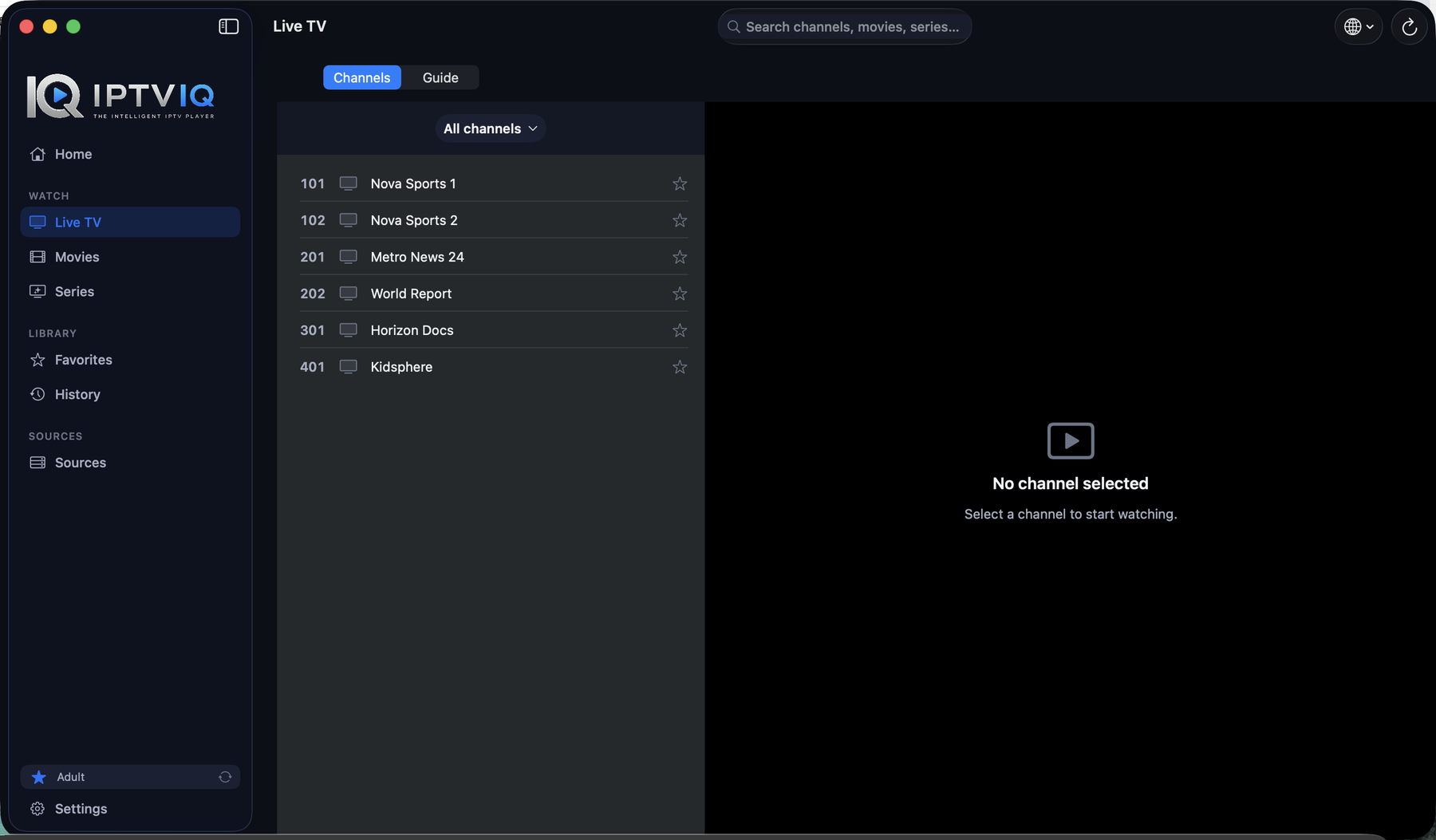Toggle the sidebar panel icon
Viewport: 1436px width, 840px height.
228,26
